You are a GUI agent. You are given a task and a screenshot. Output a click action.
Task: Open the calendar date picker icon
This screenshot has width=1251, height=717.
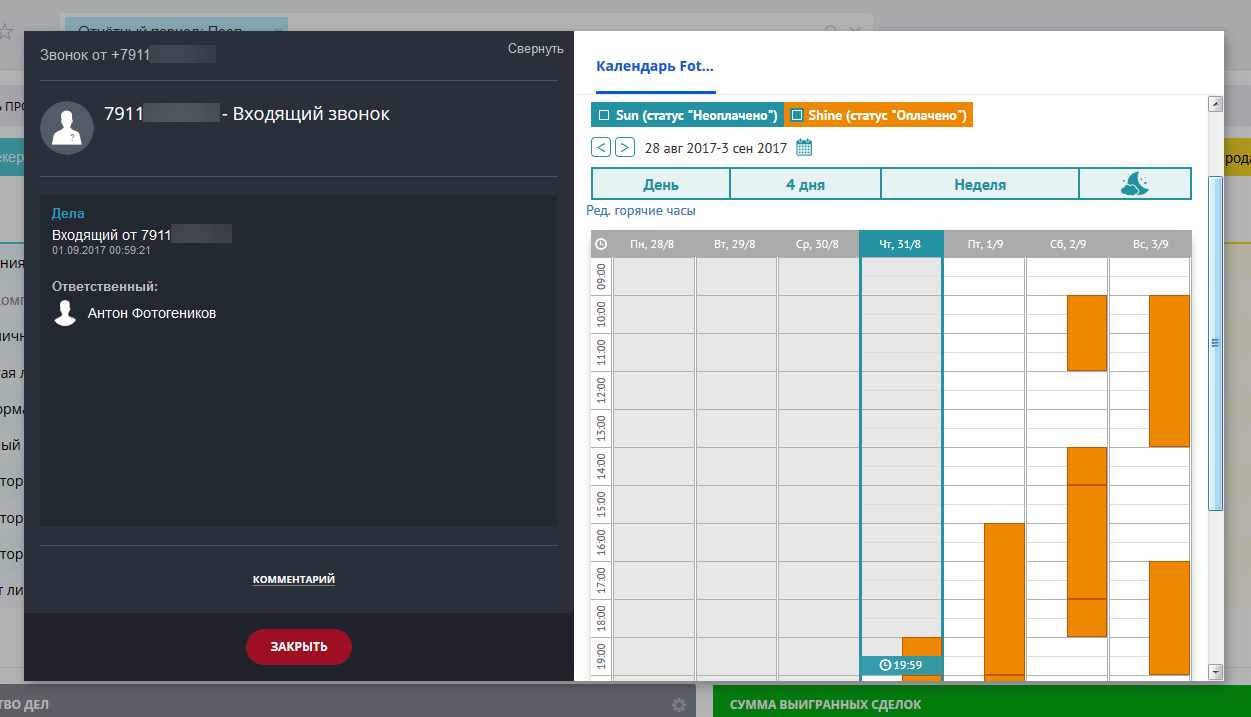click(x=804, y=148)
